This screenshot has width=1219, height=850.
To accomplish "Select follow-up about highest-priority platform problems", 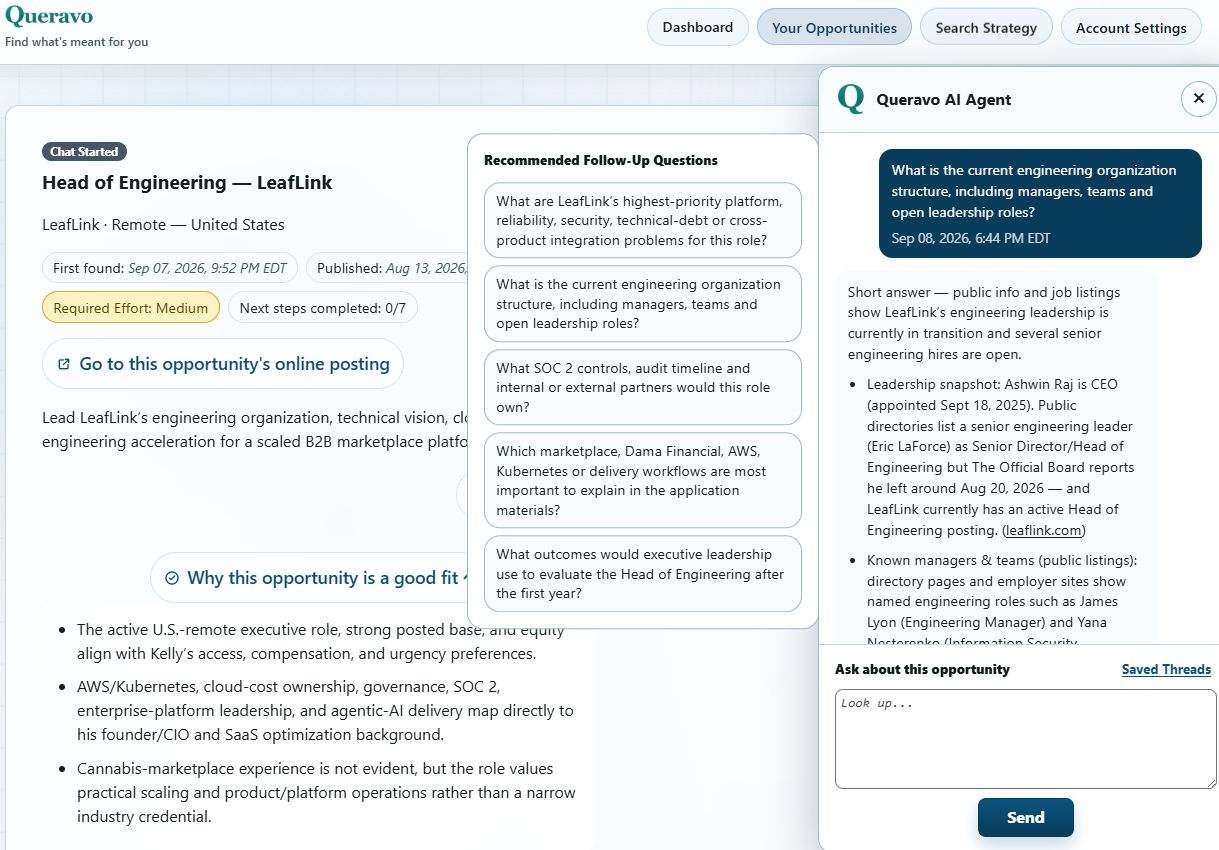I will [643, 220].
